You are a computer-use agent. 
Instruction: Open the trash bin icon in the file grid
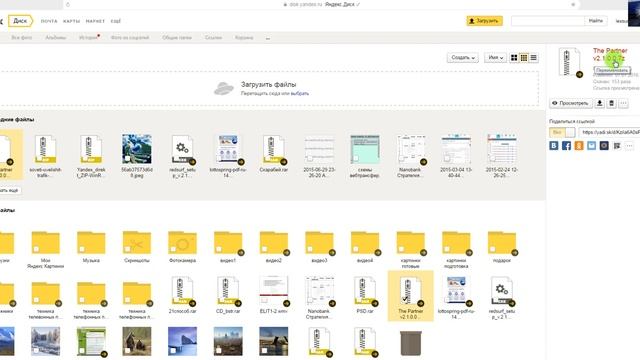tap(411, 343)
